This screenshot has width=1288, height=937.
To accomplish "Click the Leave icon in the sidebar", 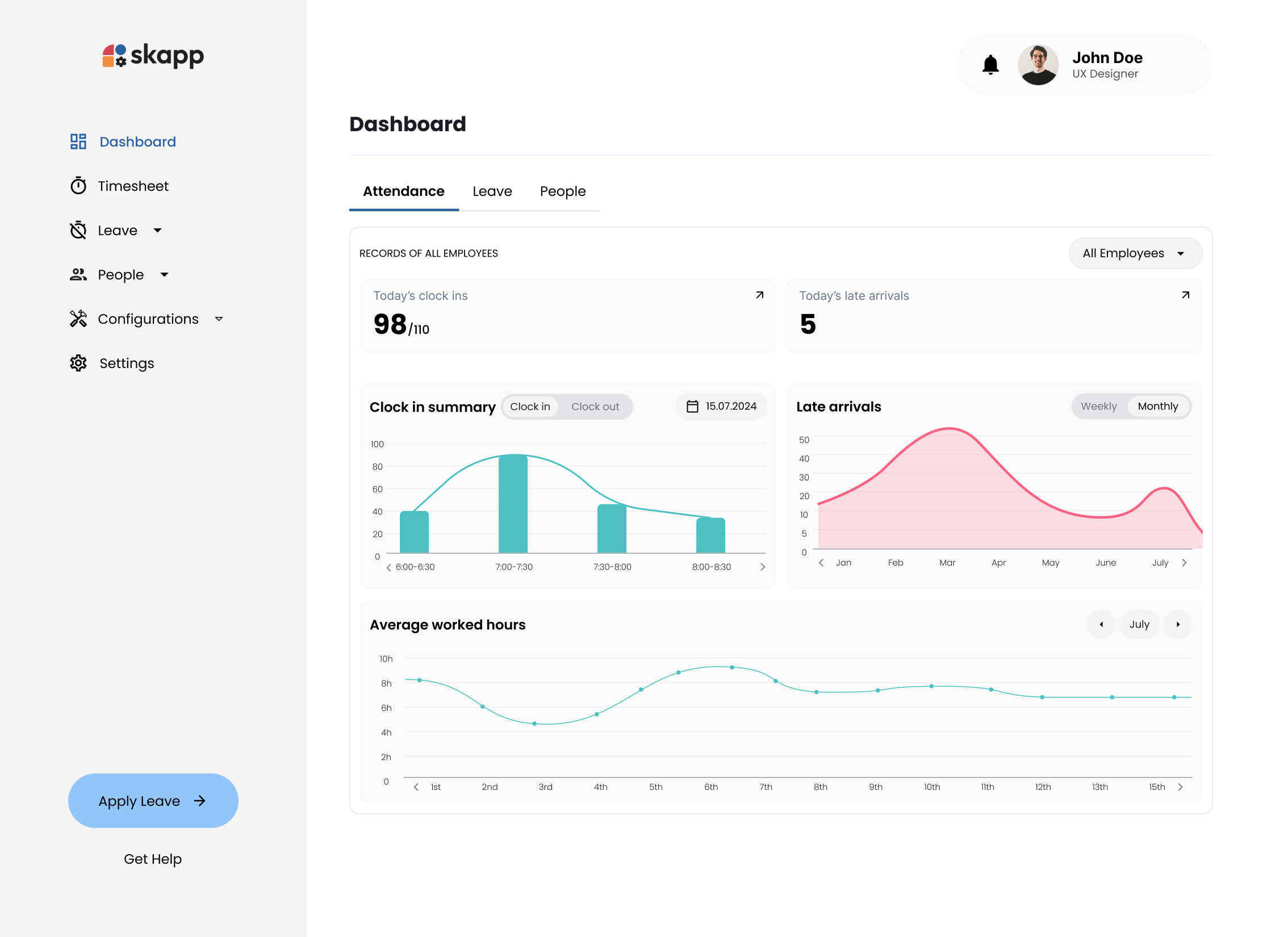I will point(78,230).
